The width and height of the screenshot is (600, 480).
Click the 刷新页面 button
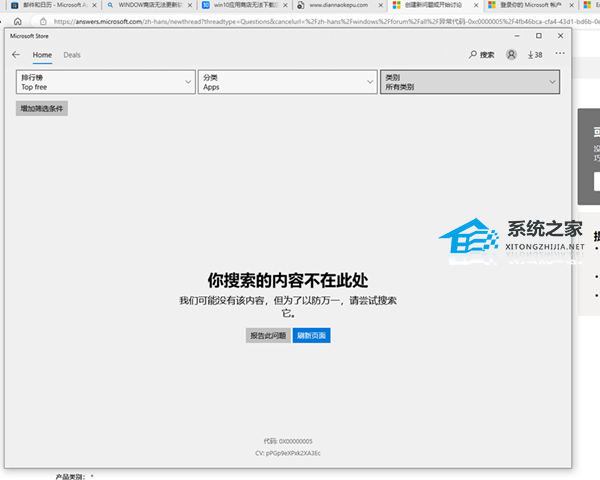point(311,336)
